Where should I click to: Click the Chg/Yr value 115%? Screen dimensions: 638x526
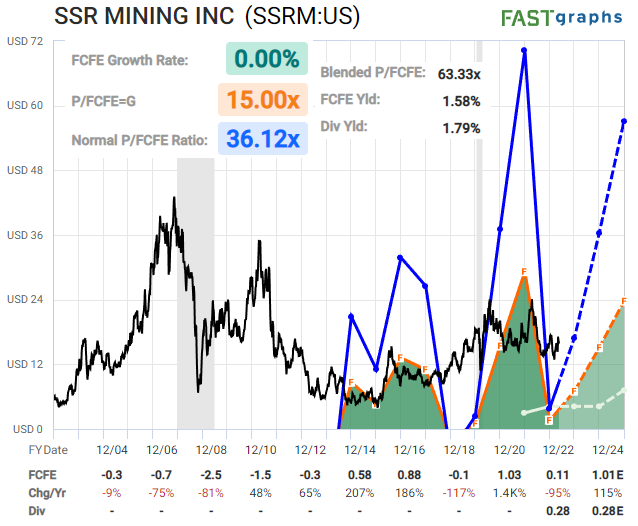[x=608, y=493]
